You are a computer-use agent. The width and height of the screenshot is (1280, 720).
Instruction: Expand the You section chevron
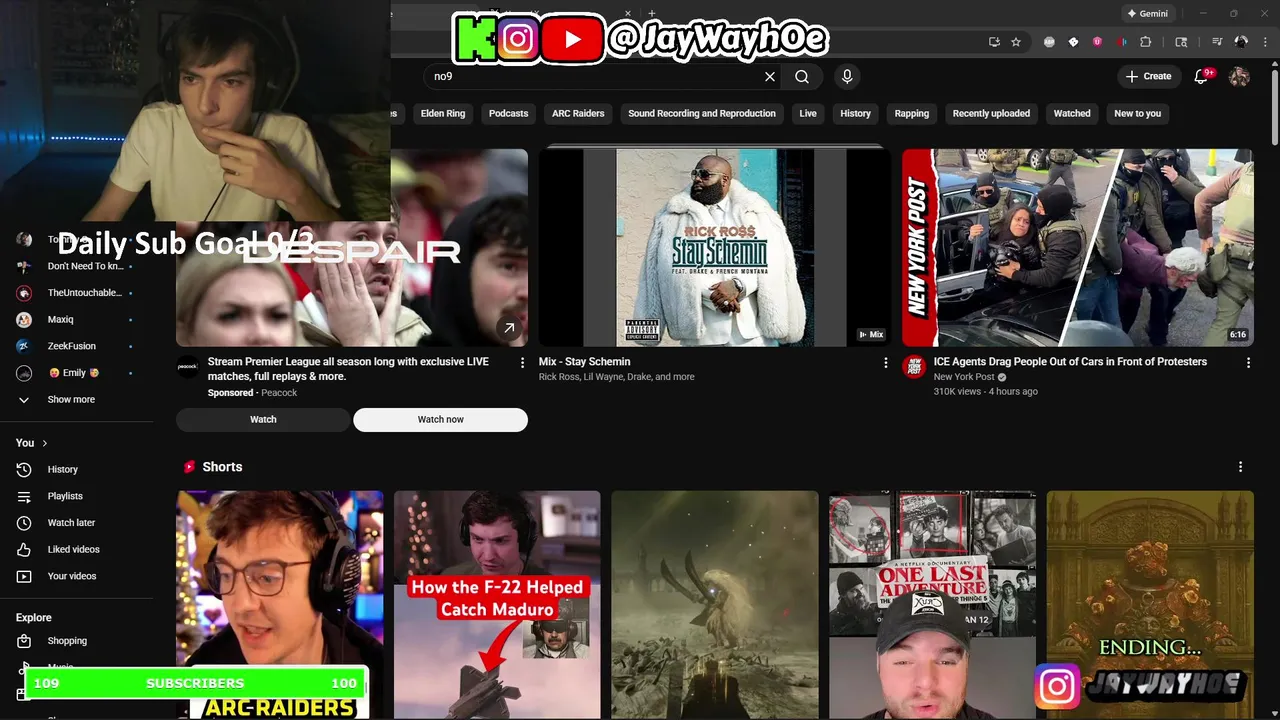44,443
